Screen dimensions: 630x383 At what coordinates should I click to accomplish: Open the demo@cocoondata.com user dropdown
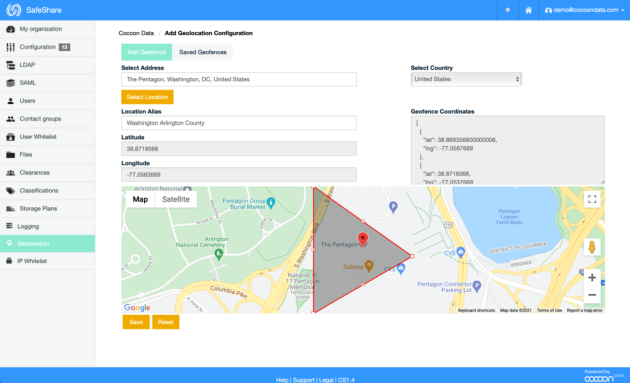click(584, 10)
